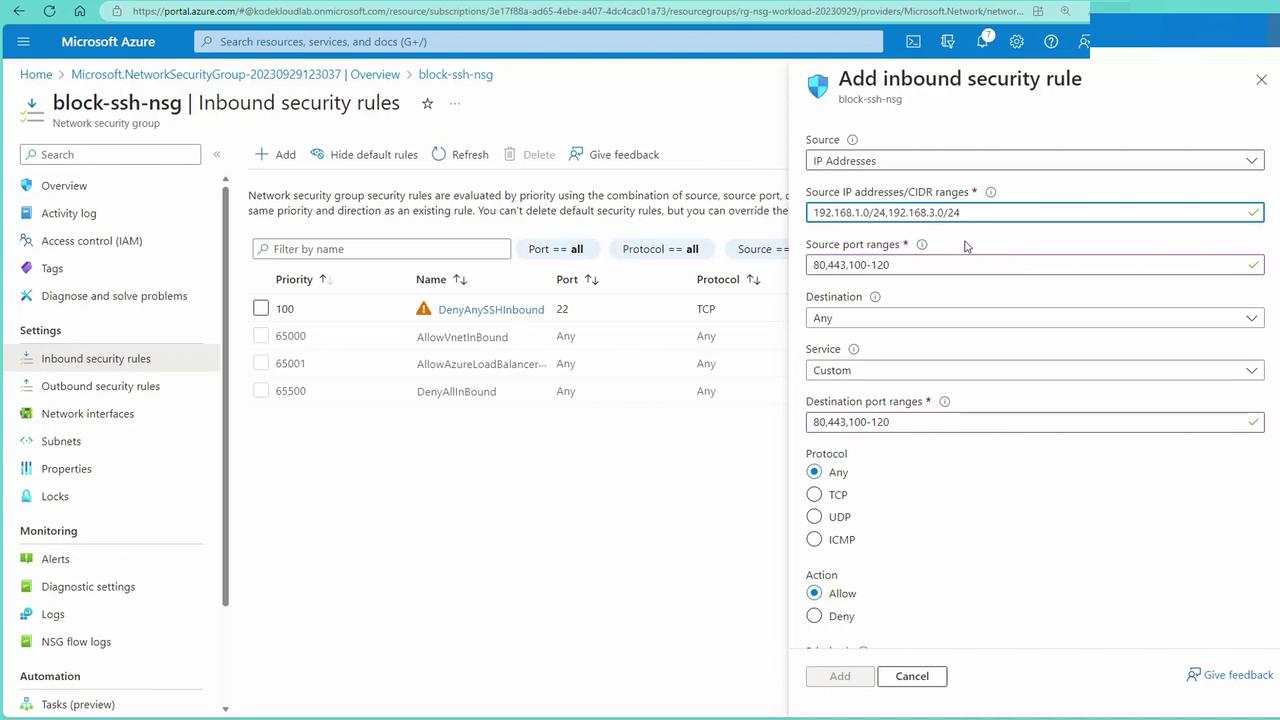
Task: Open the Azure portal hamburger menu
Action: (x=24, y=42)
